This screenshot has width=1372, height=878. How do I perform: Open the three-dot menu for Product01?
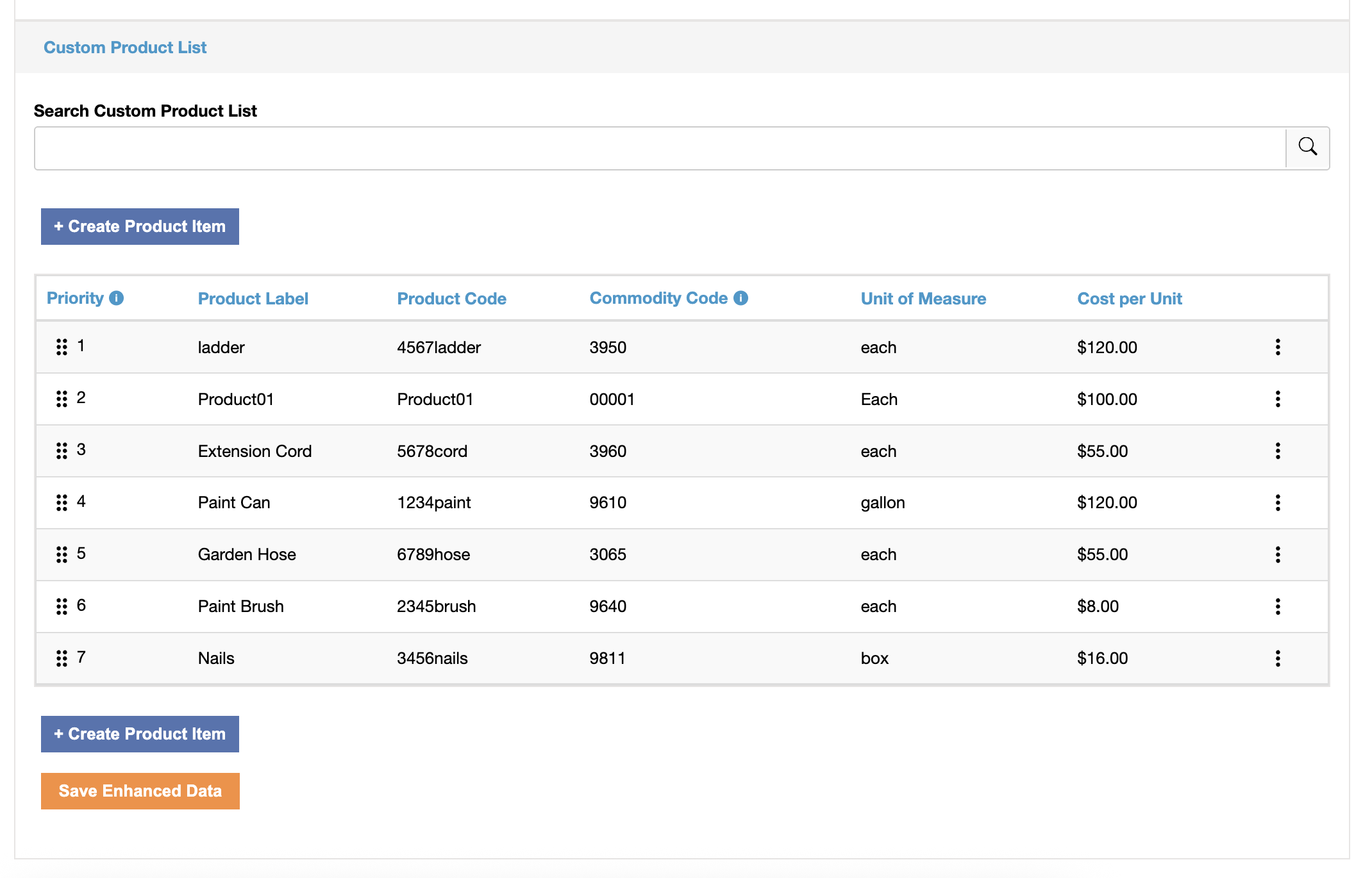click(x=1278, y=399)
